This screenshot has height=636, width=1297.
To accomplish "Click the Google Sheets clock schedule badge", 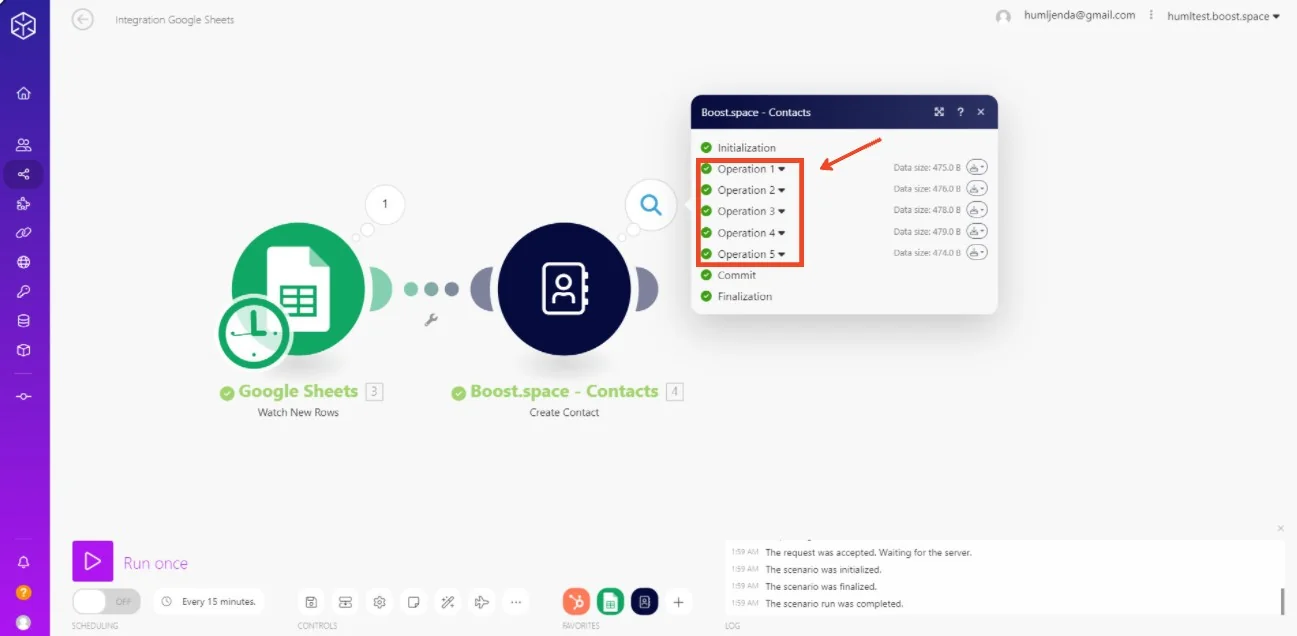I will pyautogui.click(x=254, y=331).
